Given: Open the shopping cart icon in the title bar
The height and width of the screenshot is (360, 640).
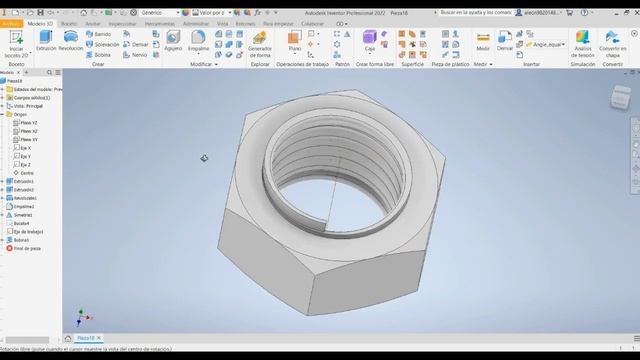Looking at the screenshot, I should tap(569, 13).
